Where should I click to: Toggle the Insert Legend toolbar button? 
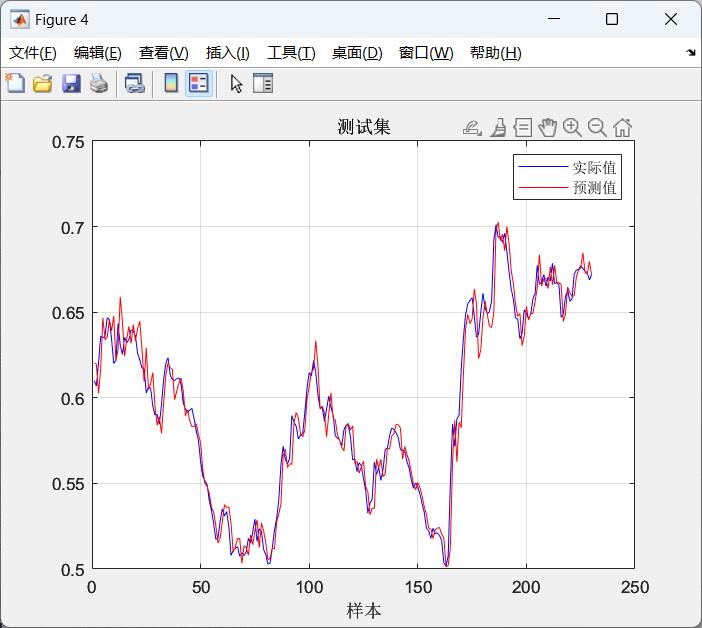coord(198,84)
